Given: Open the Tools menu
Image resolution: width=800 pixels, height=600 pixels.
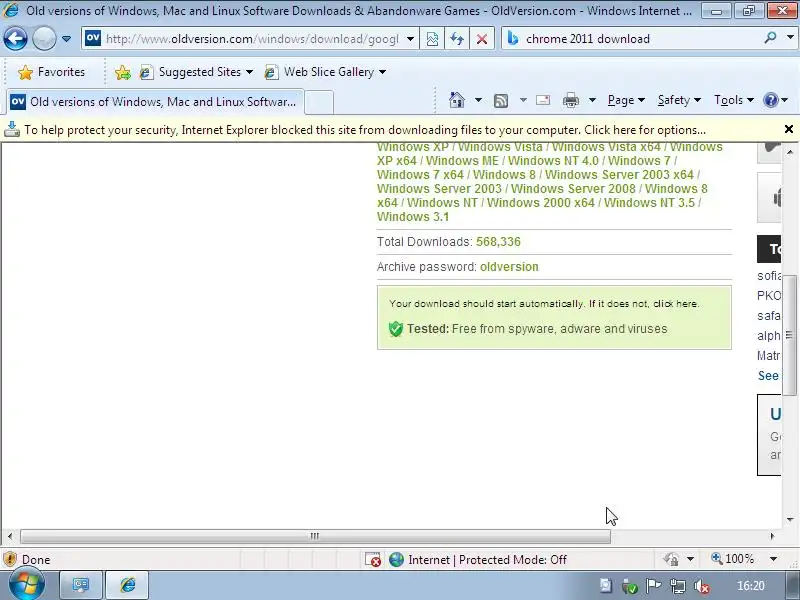Looking at the screenshot, I should point(734,100).
